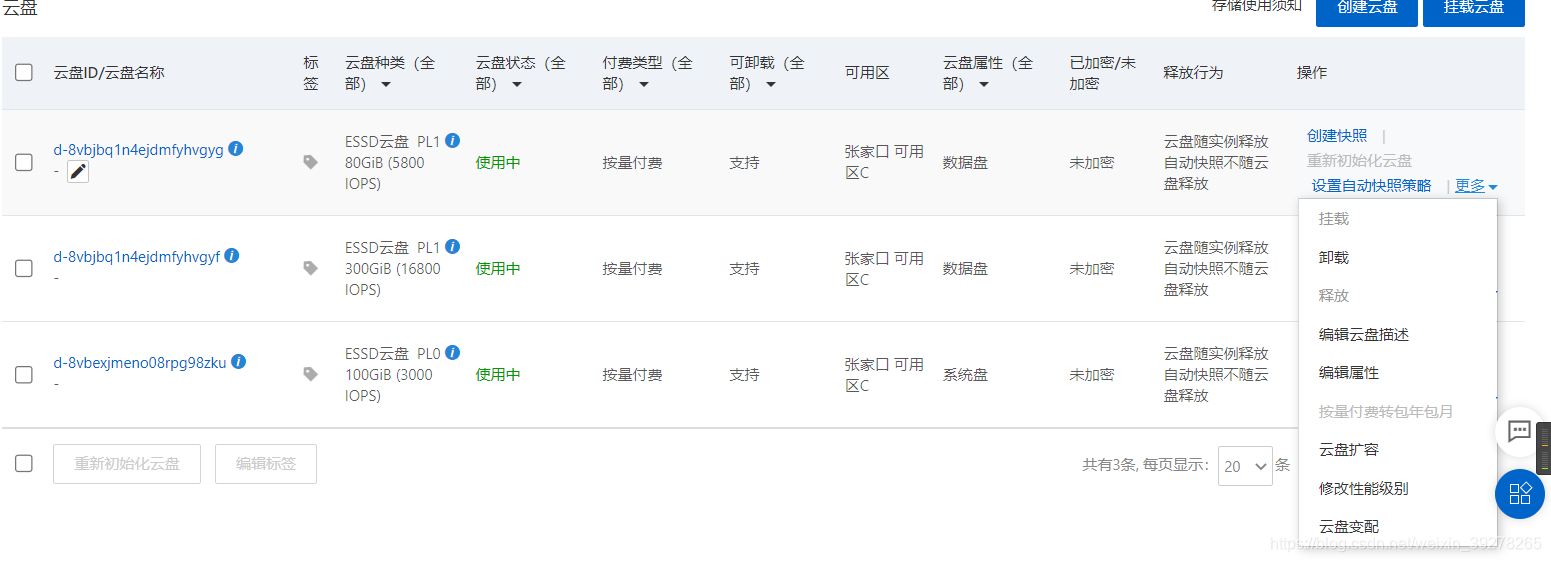The width and height of the screenshot is (1551, 562).
Task: Click the 创建快照 link in first row
Action: [x=1337, y=136]
